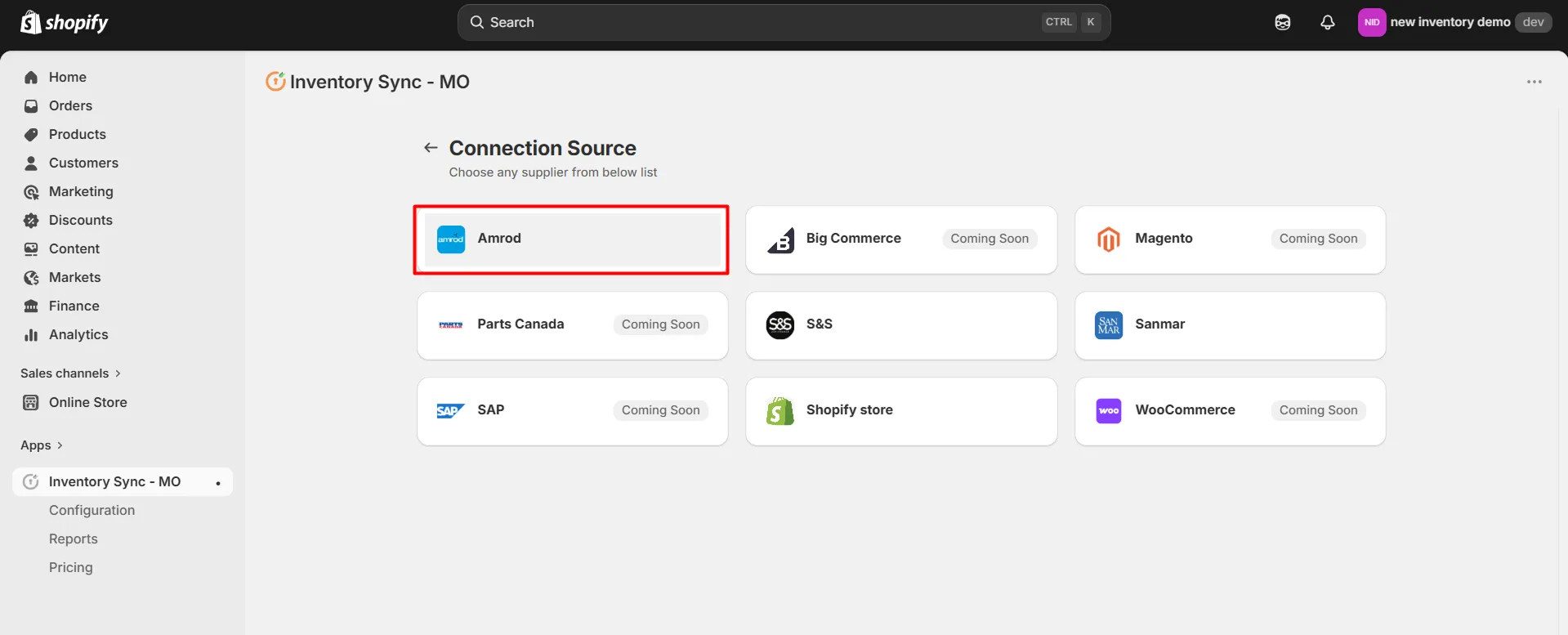1568x635 pixels.
Task: Click the SAP logo icon
Action: pyautogui.click(x=451, y=411)
